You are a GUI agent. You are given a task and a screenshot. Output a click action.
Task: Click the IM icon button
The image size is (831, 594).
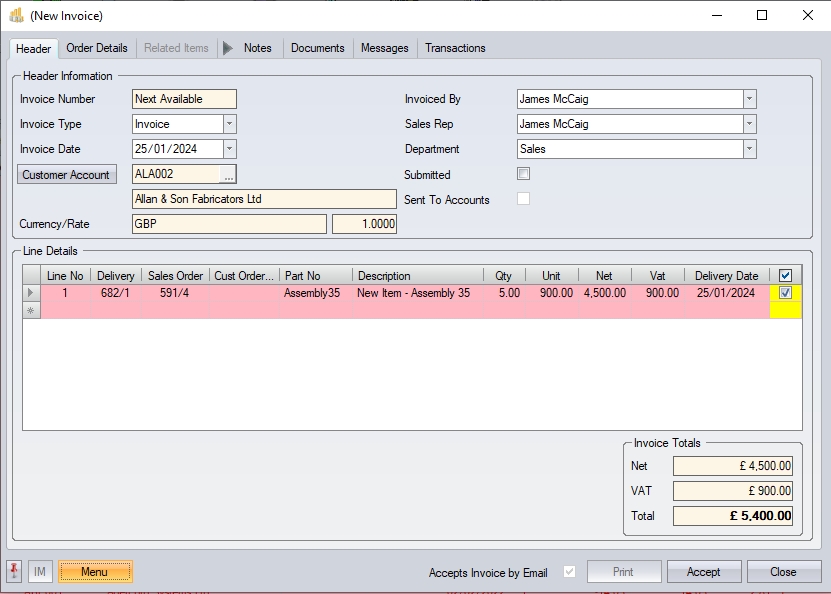[x=40, y=571]
